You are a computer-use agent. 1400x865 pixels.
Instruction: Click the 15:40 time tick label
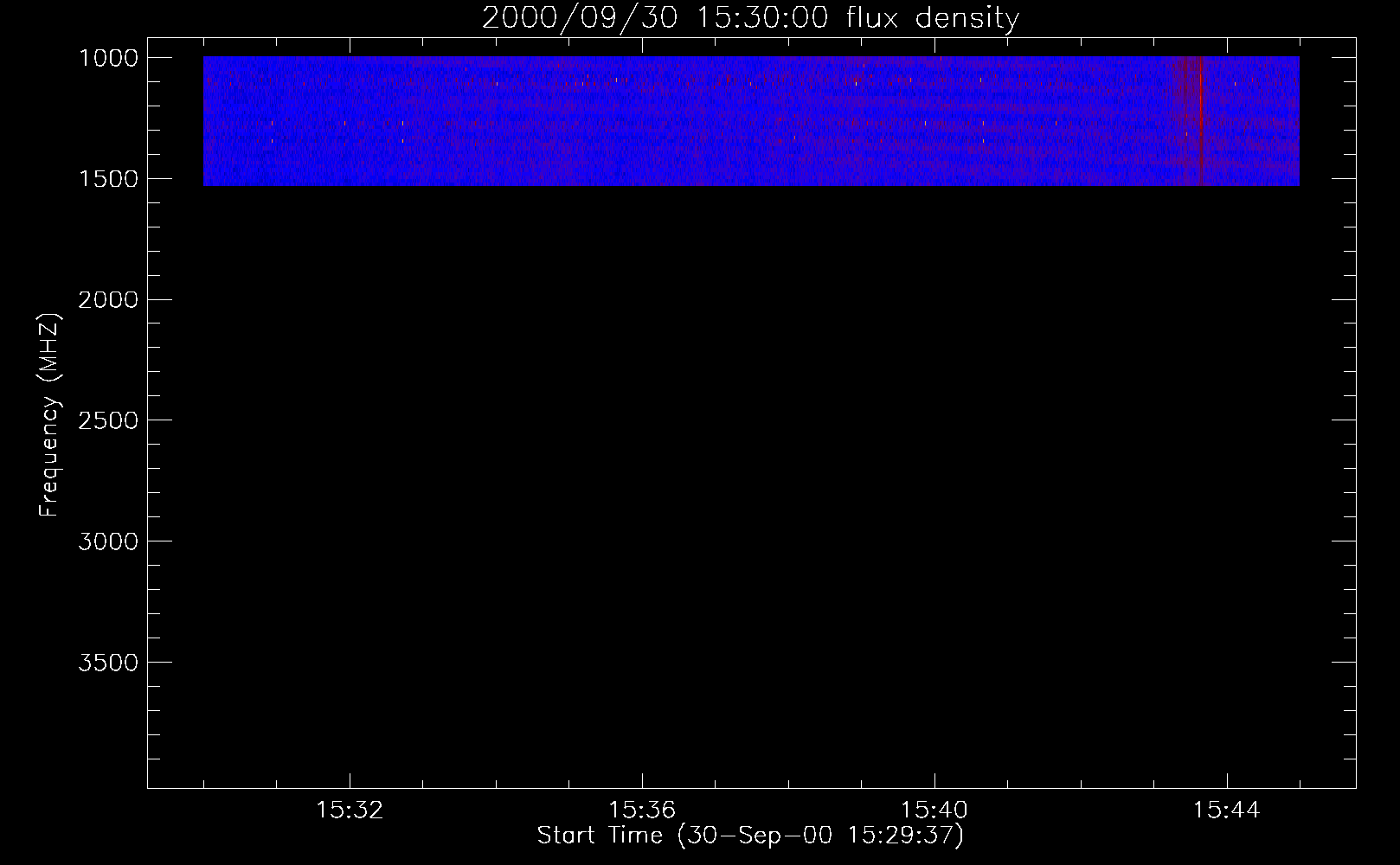click(934, 811)
